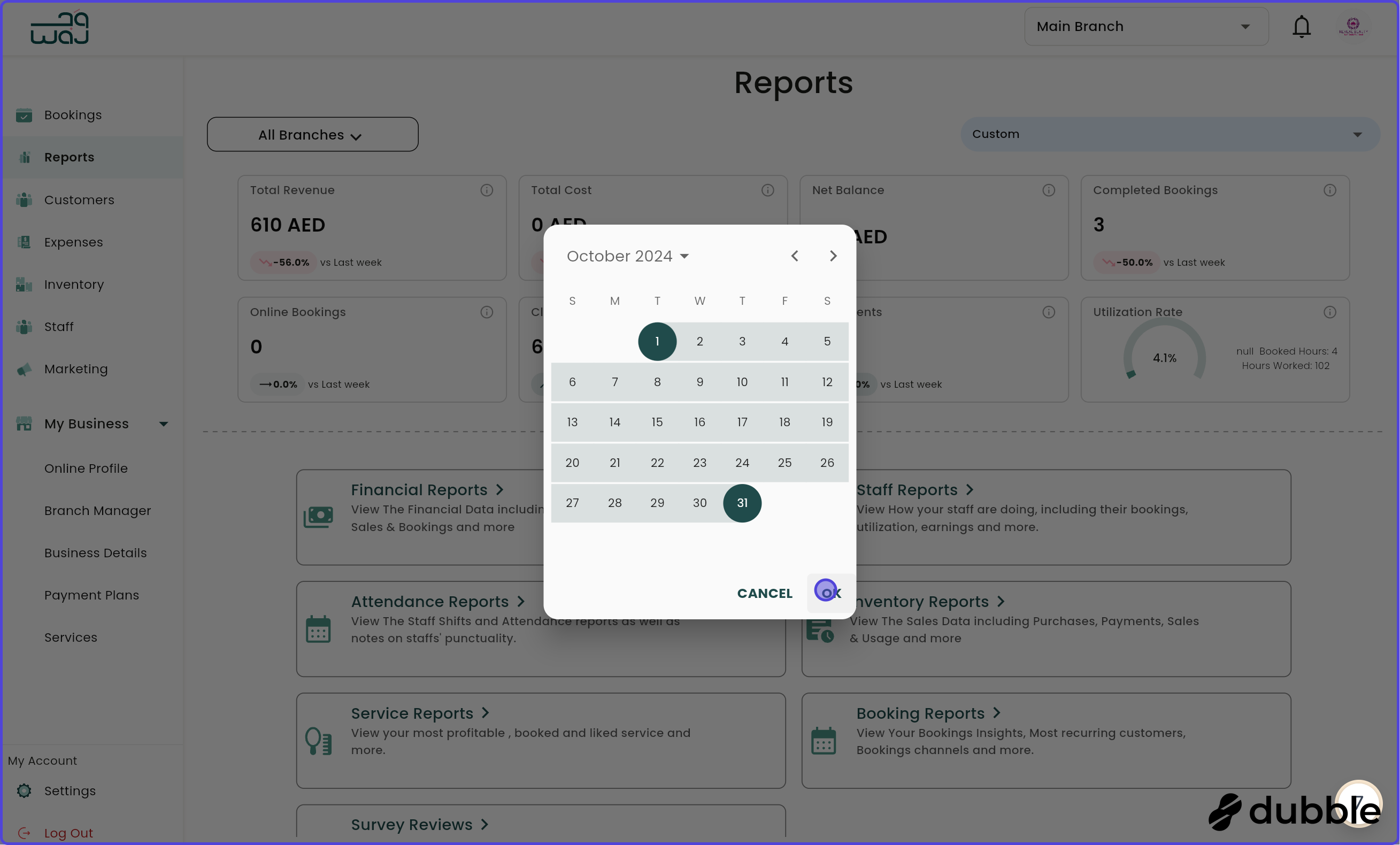
Task: Open the Marketing megaphone icon
Action: pos(25,370)
